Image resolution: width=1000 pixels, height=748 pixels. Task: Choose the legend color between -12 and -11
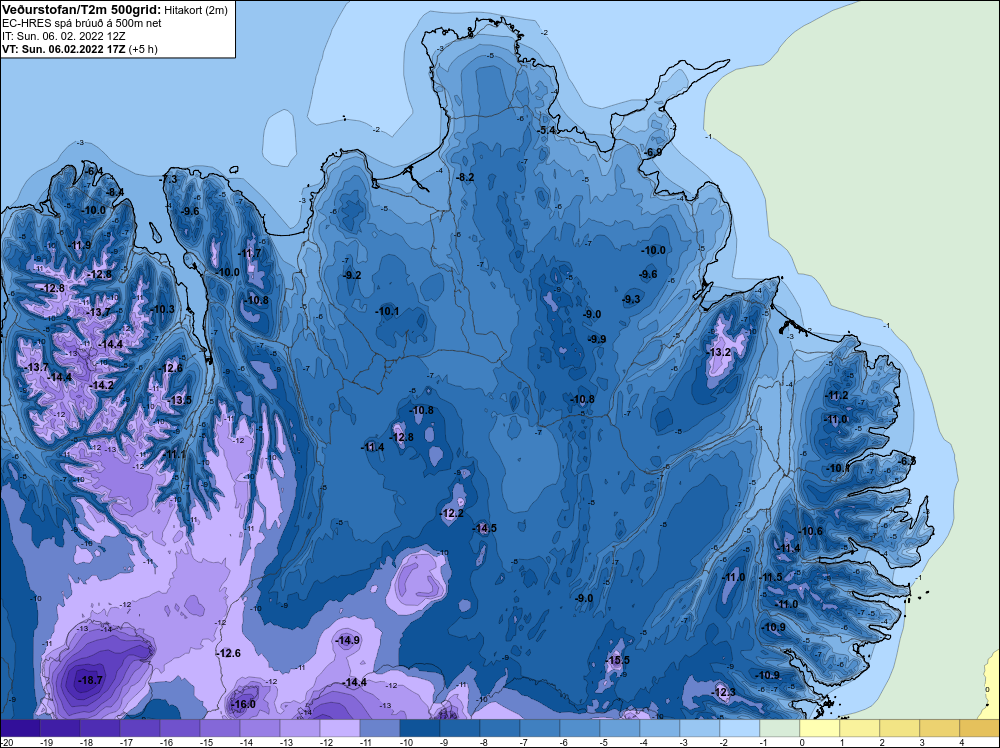340,728
